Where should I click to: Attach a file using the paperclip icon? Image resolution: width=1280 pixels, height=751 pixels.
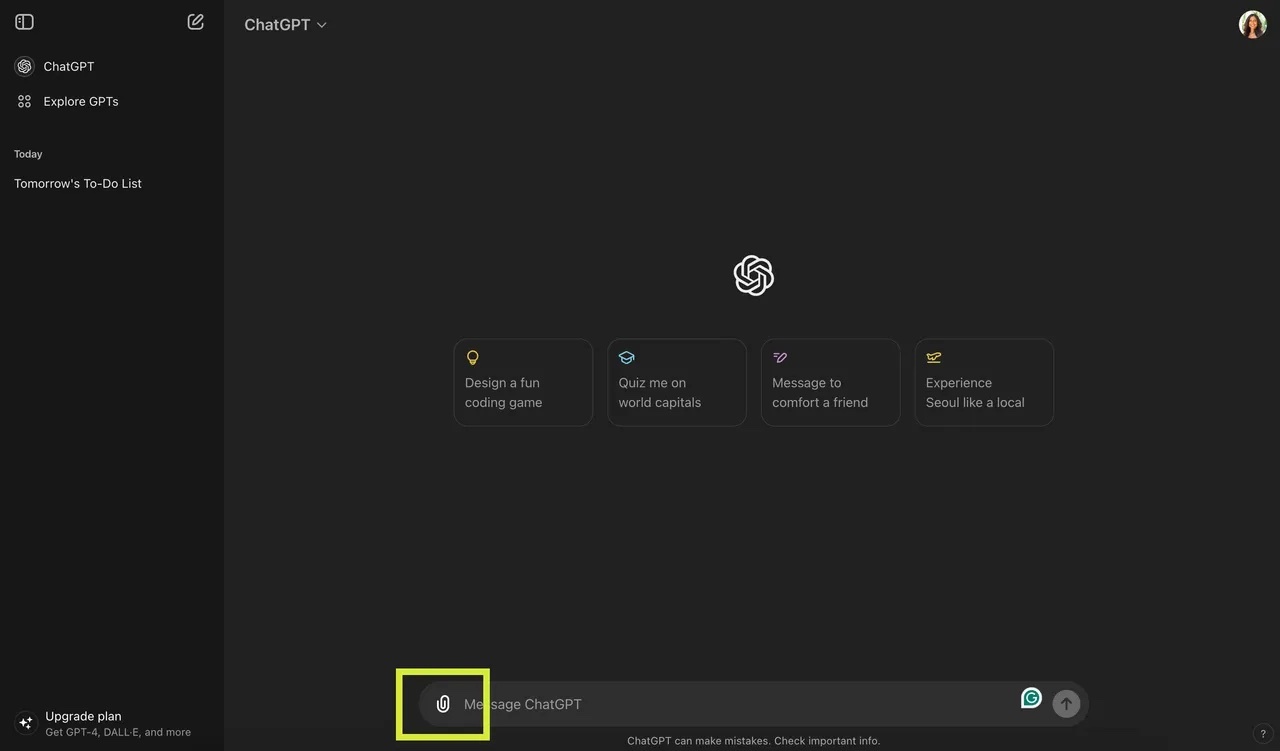tap(443, 704)
